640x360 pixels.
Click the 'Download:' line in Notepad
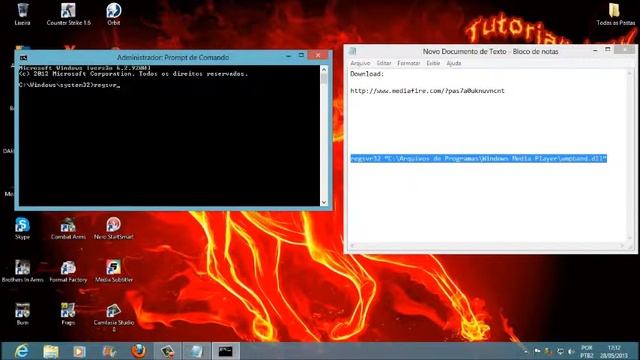click(x=367, y=74)
